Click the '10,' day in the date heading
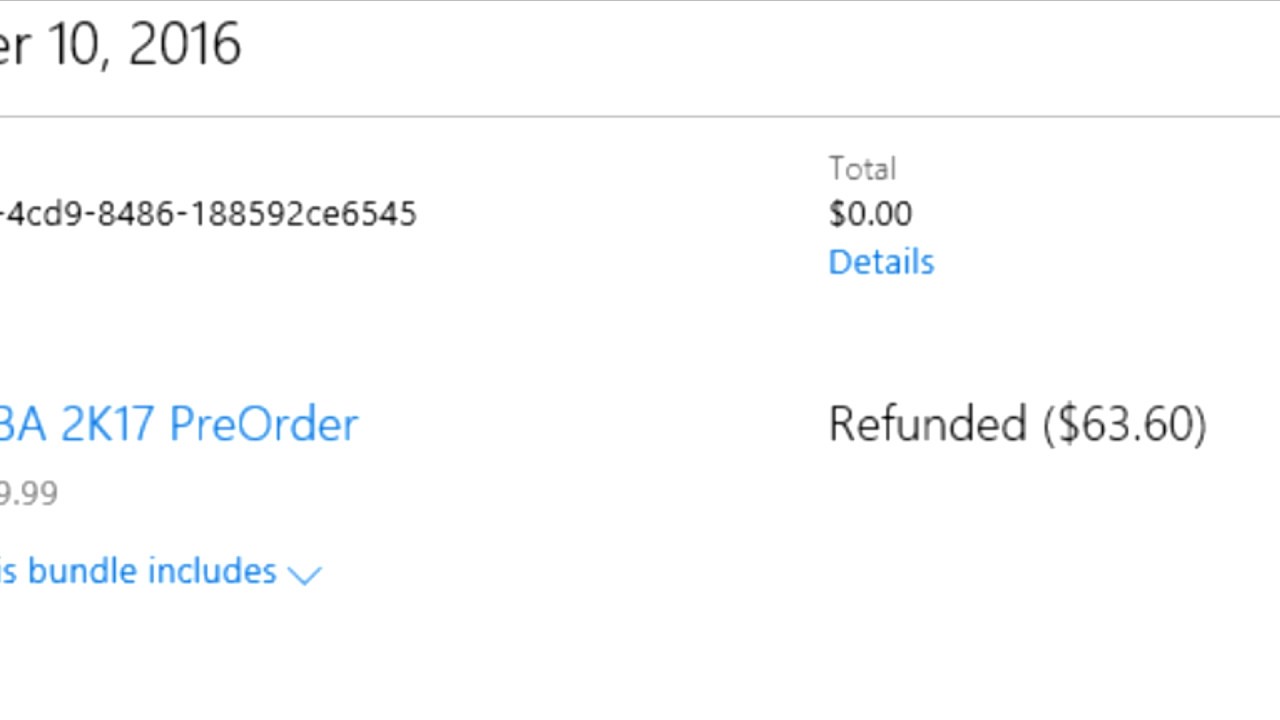Image resolution: width=1280 pixels, height=720 pixels. (80, 45)
